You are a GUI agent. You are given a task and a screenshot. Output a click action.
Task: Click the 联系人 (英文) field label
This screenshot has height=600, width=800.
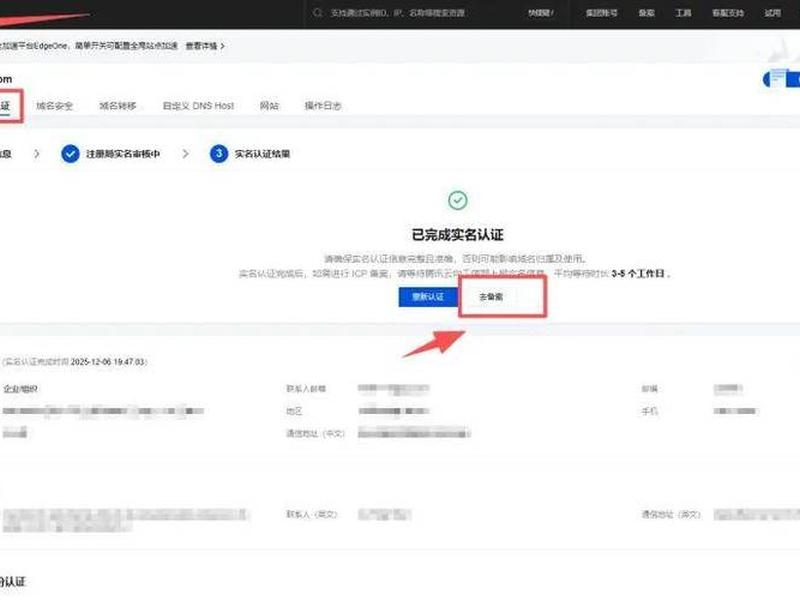(x=312, y=514)
